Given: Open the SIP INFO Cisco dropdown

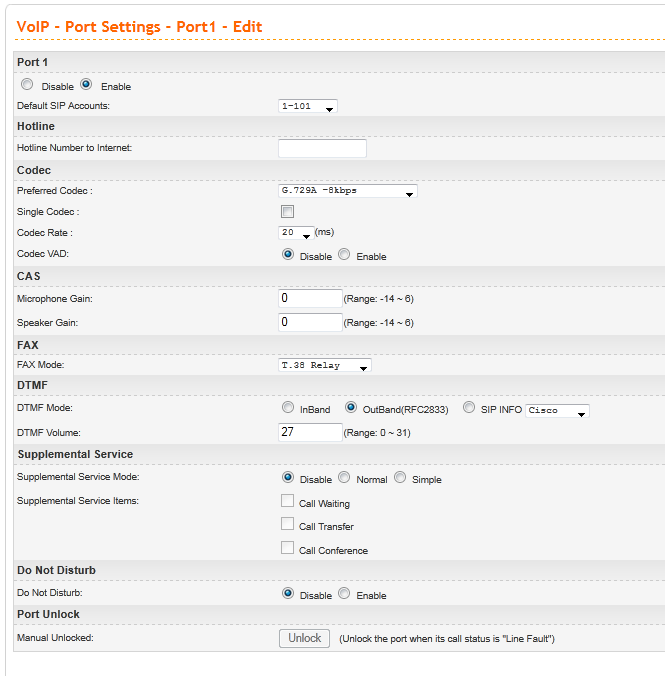Looking at the screenshot, I should (x=558, y=410).
